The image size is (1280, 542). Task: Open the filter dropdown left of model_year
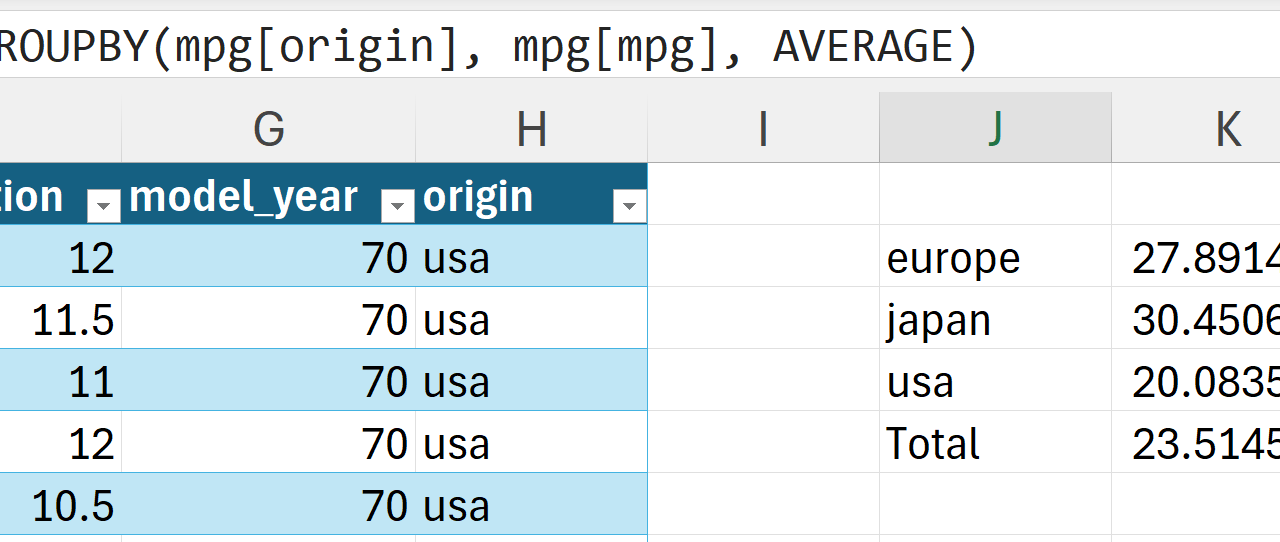(x=104, y=206)
